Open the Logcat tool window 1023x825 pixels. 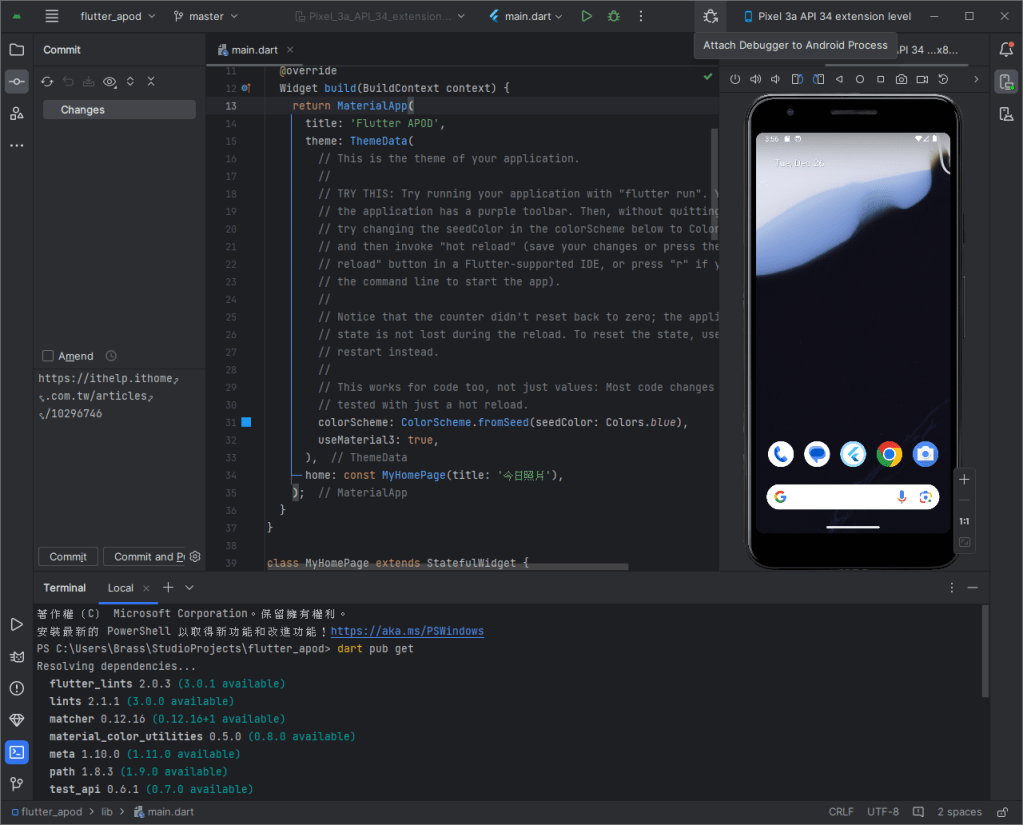click(x=17, y=656)
